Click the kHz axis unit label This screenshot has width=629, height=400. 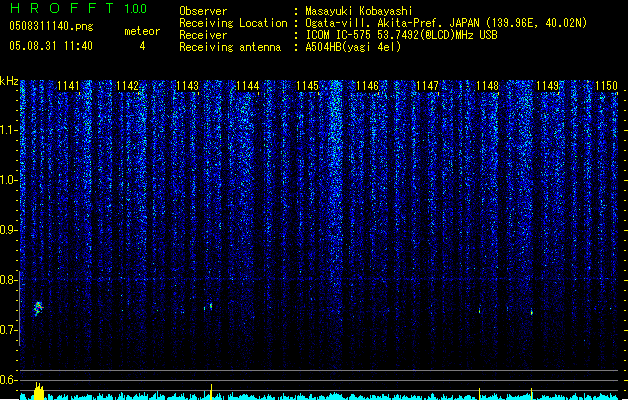point(9,81)
